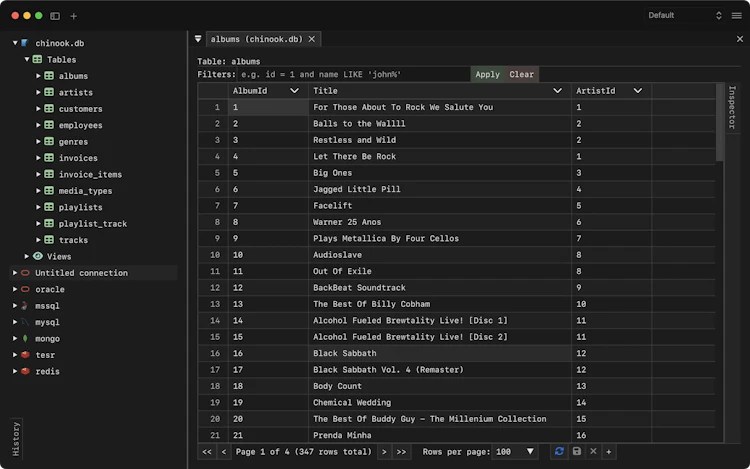Open the tab list dropdown arrow

coord(198,39)
